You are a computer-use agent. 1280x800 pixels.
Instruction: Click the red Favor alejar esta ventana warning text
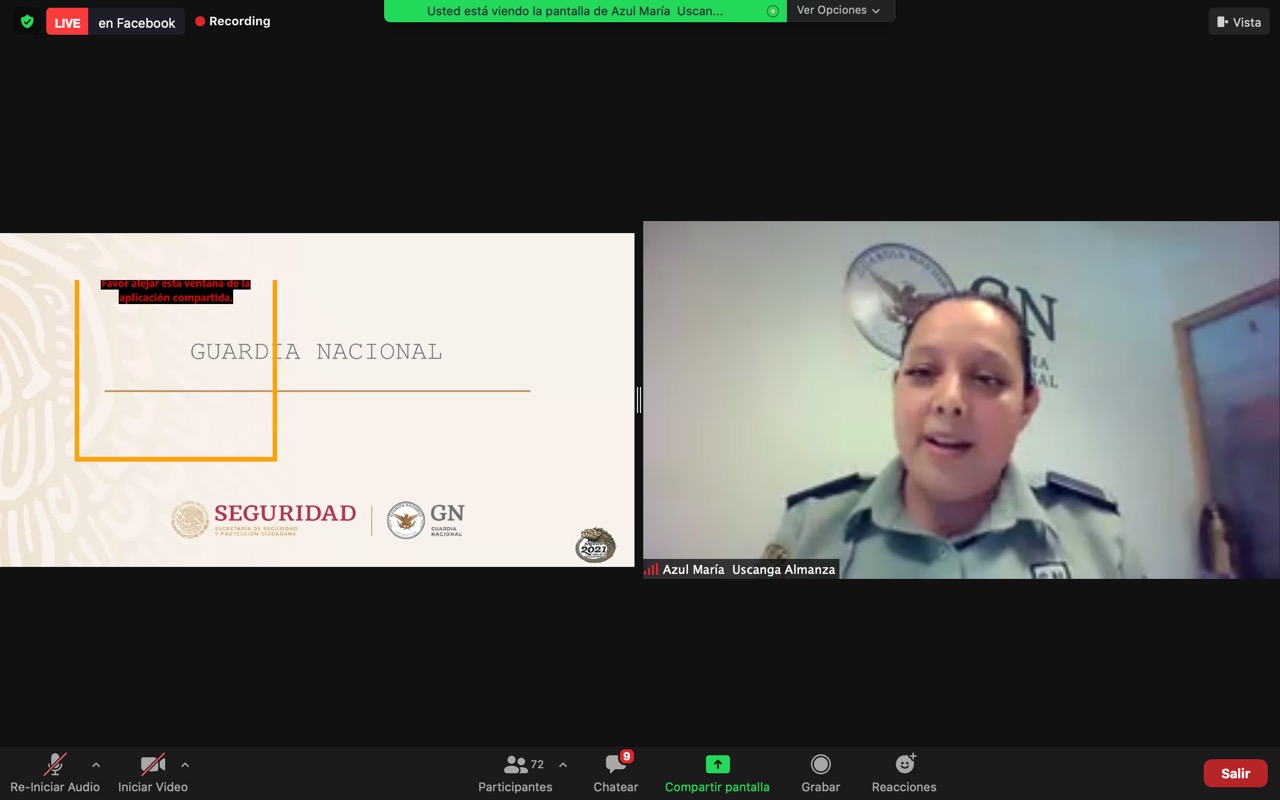(176, 291)
